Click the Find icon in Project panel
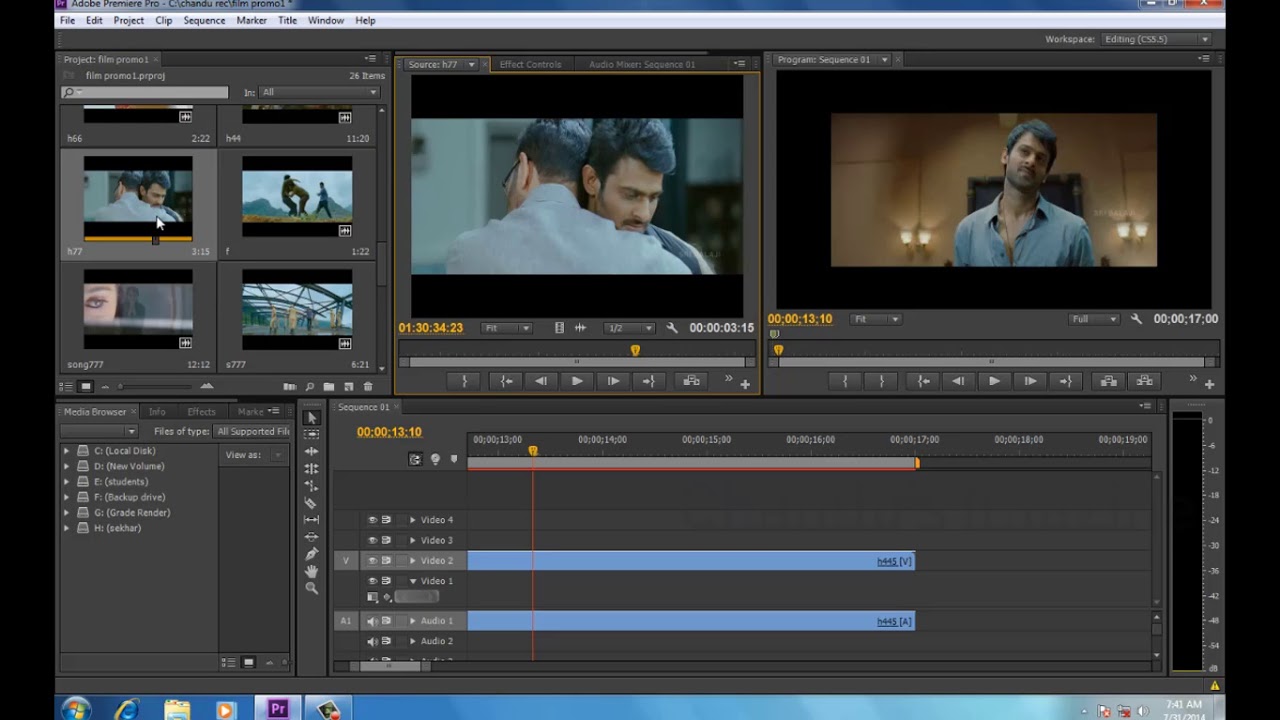Image resolution: width=1280 pixels, height=720 pixels. coord(310,386)
